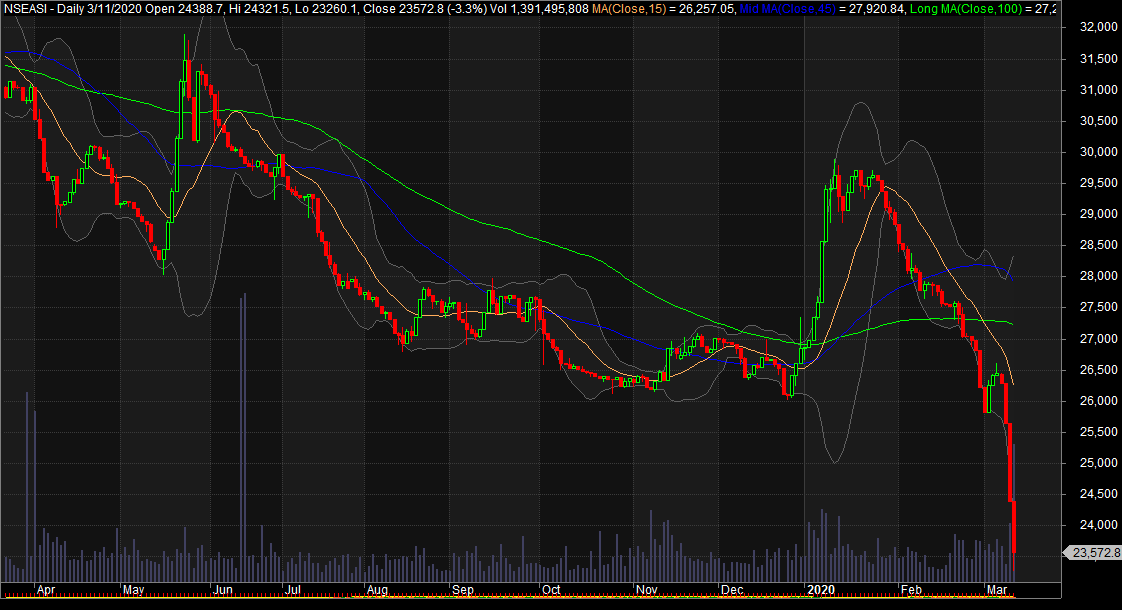The image size is (1122, 610).
Task: Click the 24,500 price axis label
Action: click(x=1098, y=494)
